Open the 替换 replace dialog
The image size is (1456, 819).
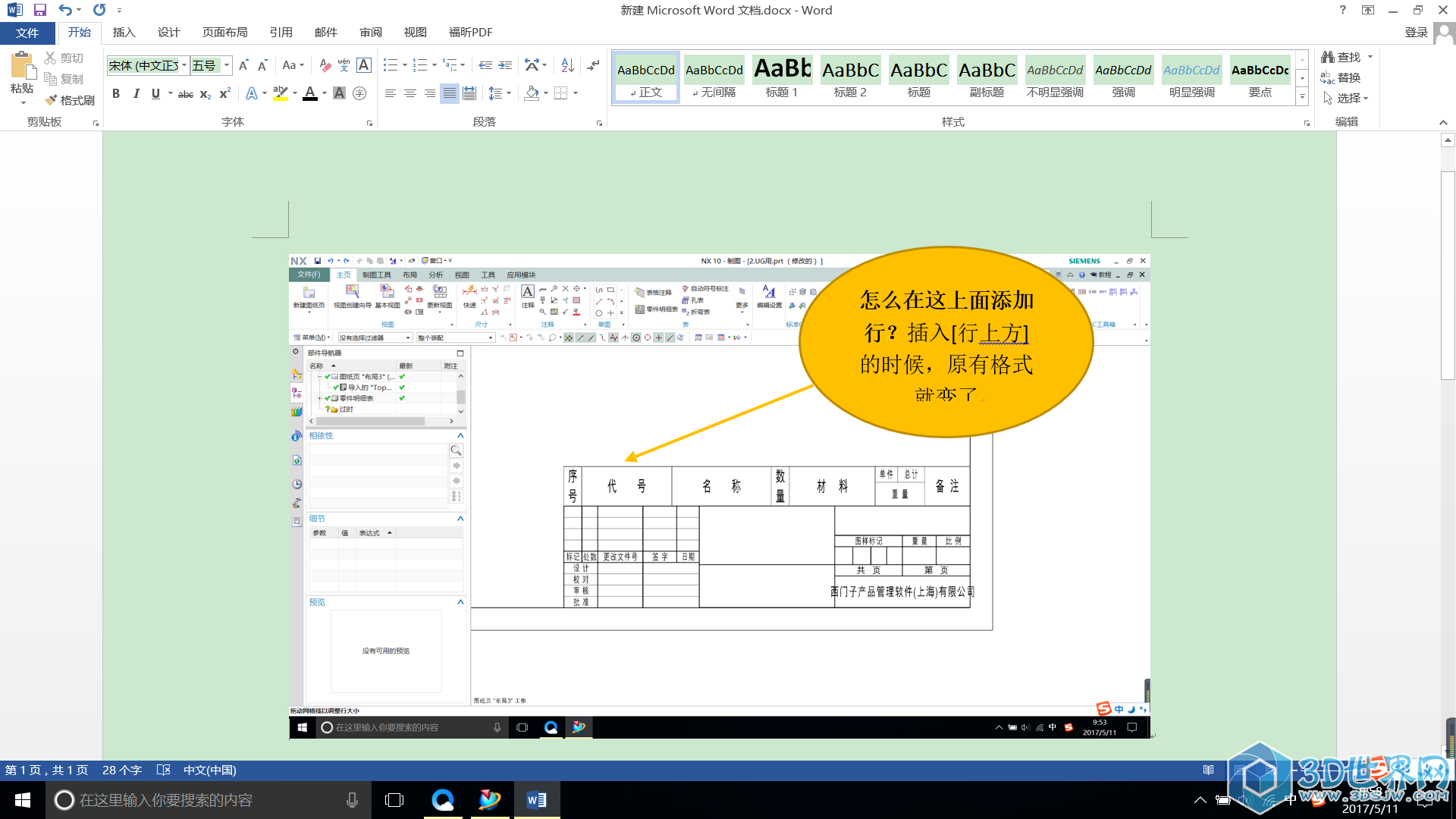click(1341, 77)
